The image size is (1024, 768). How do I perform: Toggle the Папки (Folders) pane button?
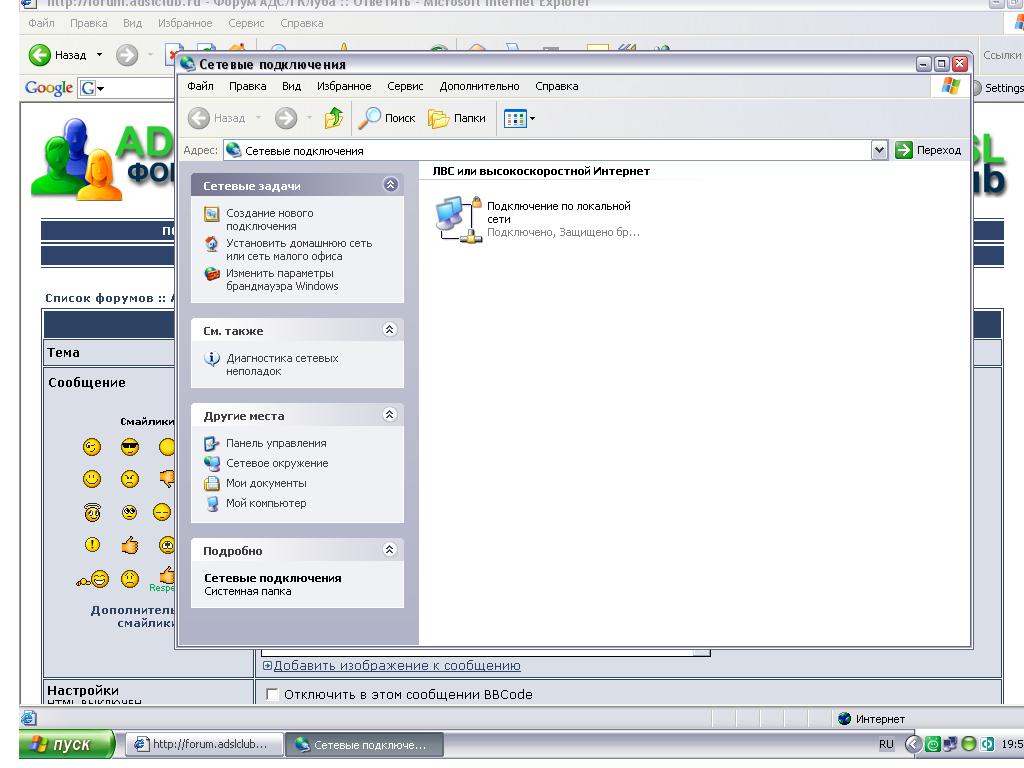pyautogui.click(x=457, y=118)
